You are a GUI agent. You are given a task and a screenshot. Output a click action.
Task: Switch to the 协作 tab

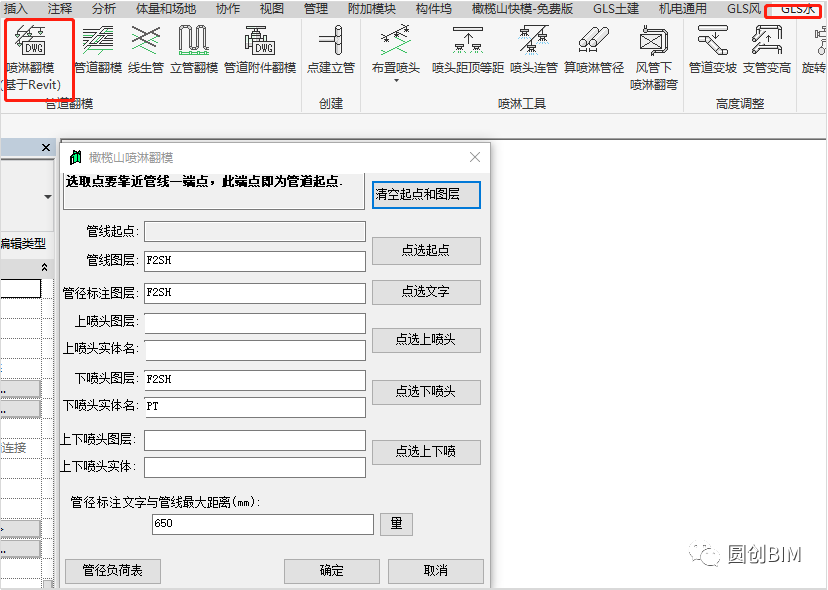tap(228, 8)
